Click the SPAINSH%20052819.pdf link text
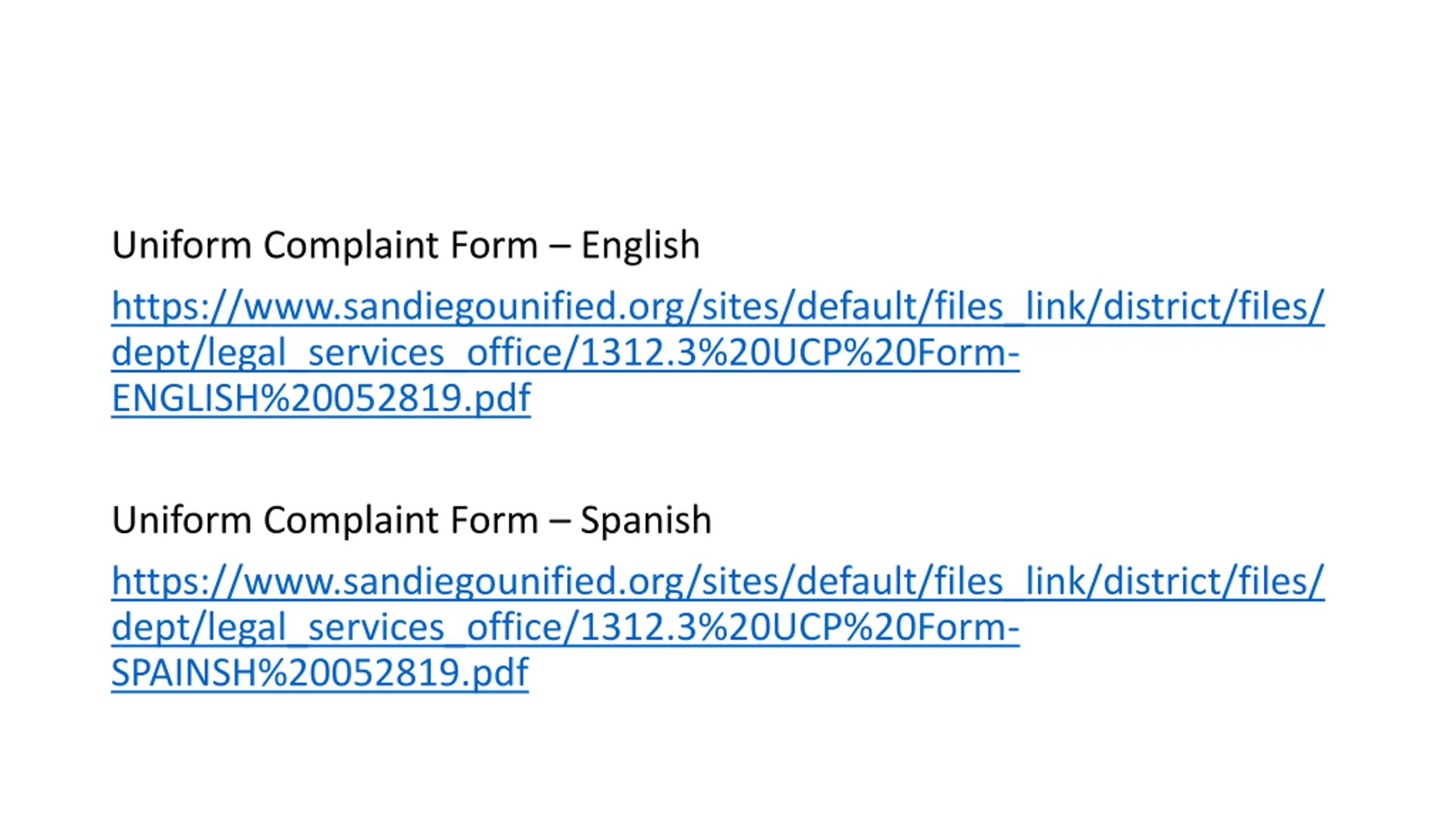 (320, 672)
